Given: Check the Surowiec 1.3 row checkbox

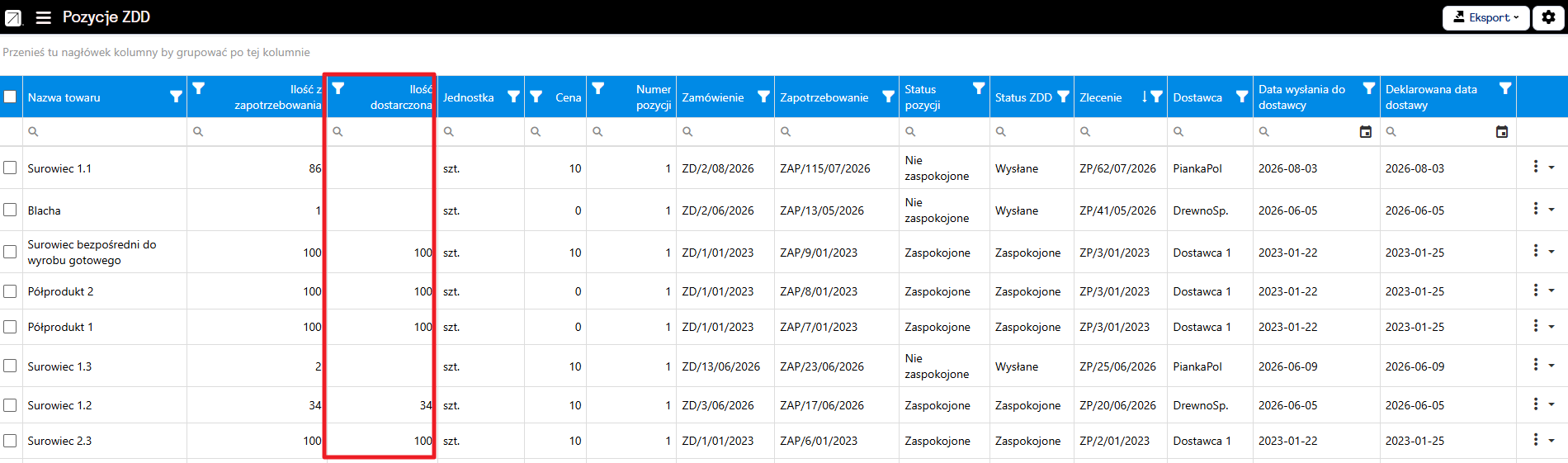Looking at the screenshot, I should [10, 366].
